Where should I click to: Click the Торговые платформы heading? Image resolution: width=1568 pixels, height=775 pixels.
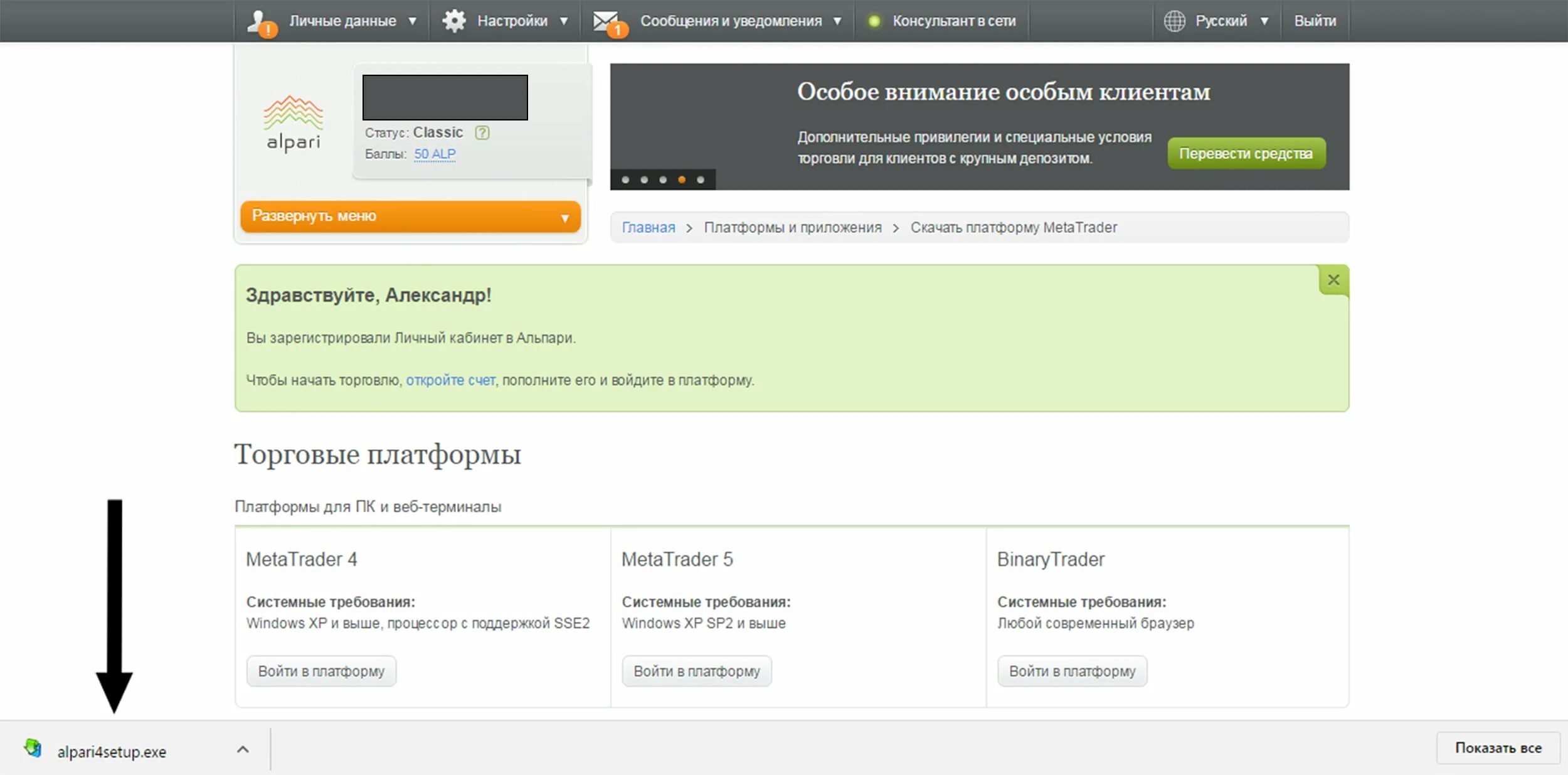(x=378, y=455)
